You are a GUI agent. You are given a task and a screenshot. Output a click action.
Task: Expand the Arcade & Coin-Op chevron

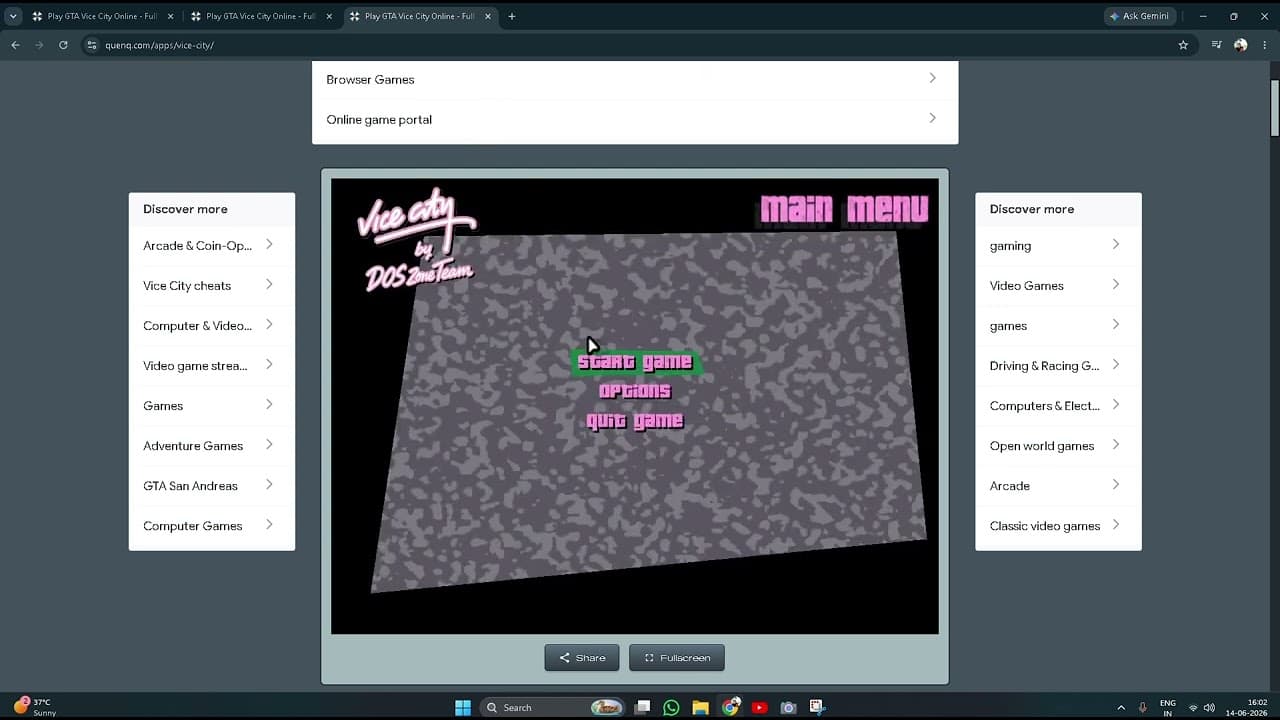tap(269, 245)
